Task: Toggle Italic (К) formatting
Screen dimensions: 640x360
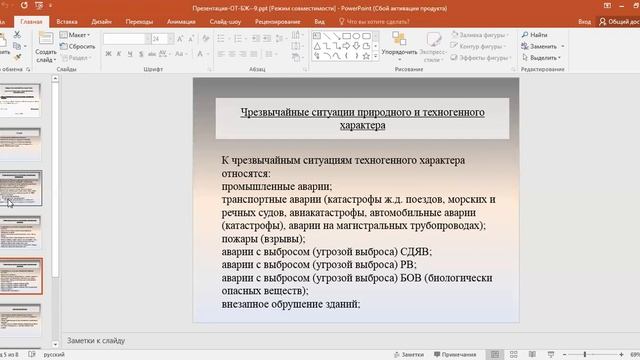Action: [x=119, y=54]
